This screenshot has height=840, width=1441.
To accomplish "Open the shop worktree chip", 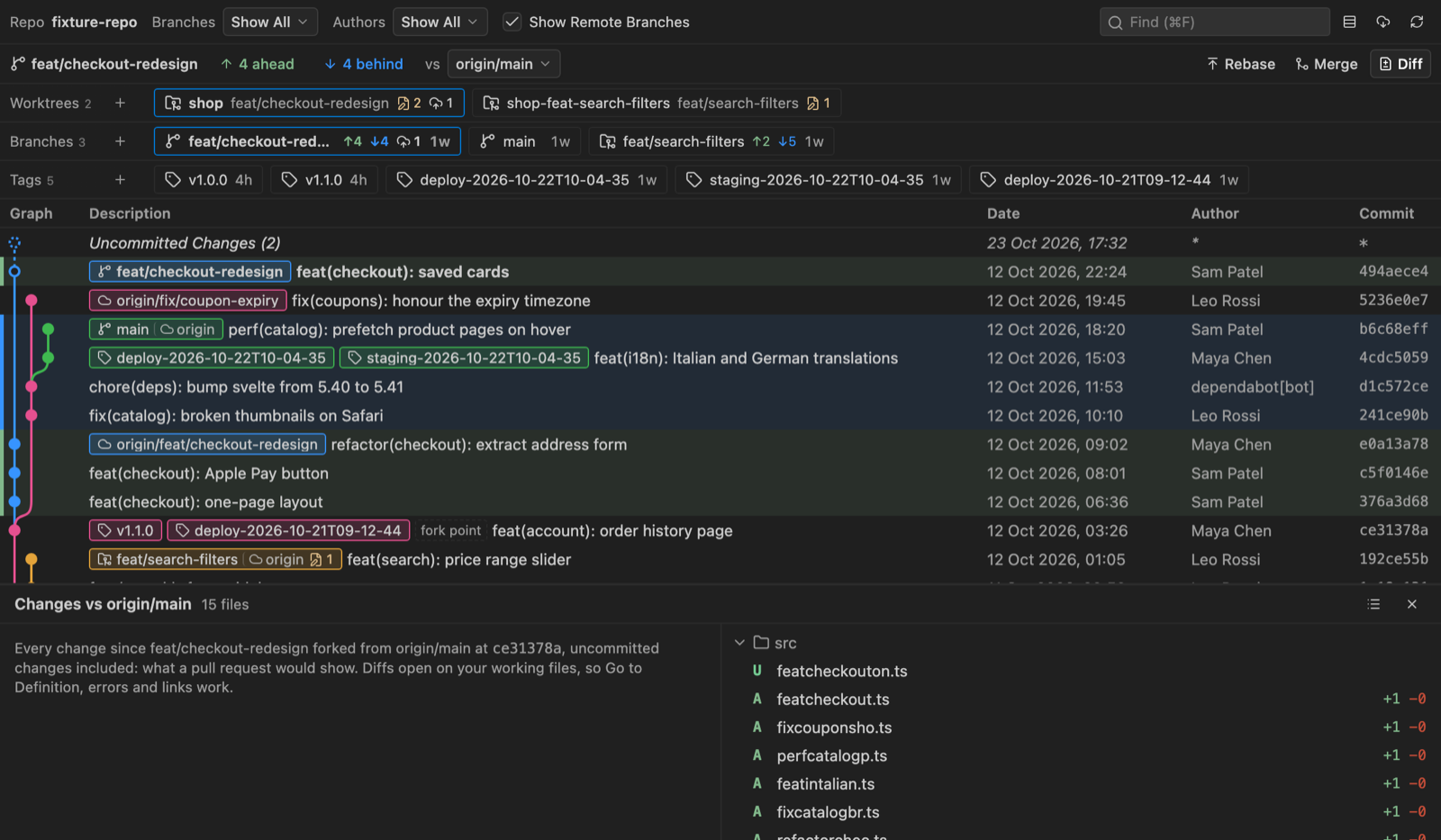I will 309,103.
